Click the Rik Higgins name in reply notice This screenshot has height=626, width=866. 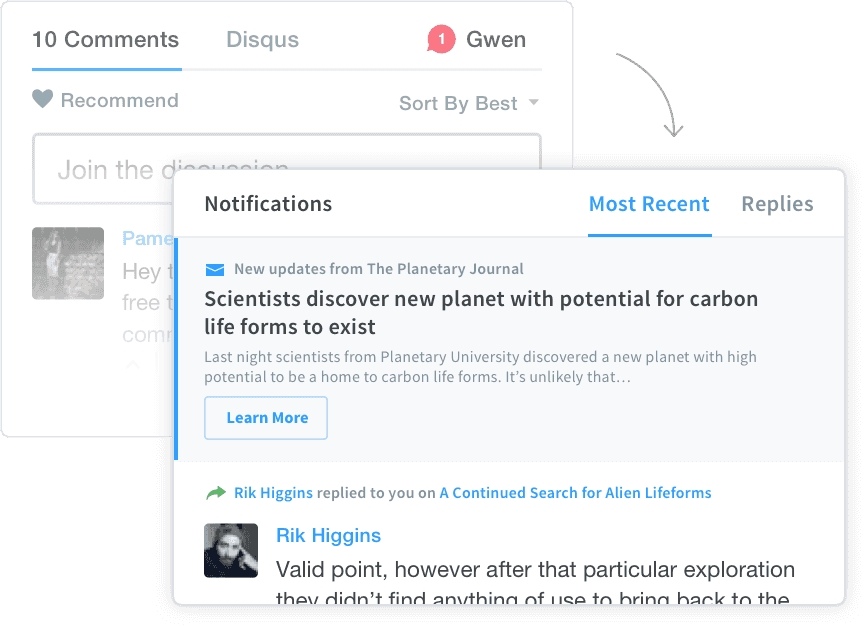point(273,493)
